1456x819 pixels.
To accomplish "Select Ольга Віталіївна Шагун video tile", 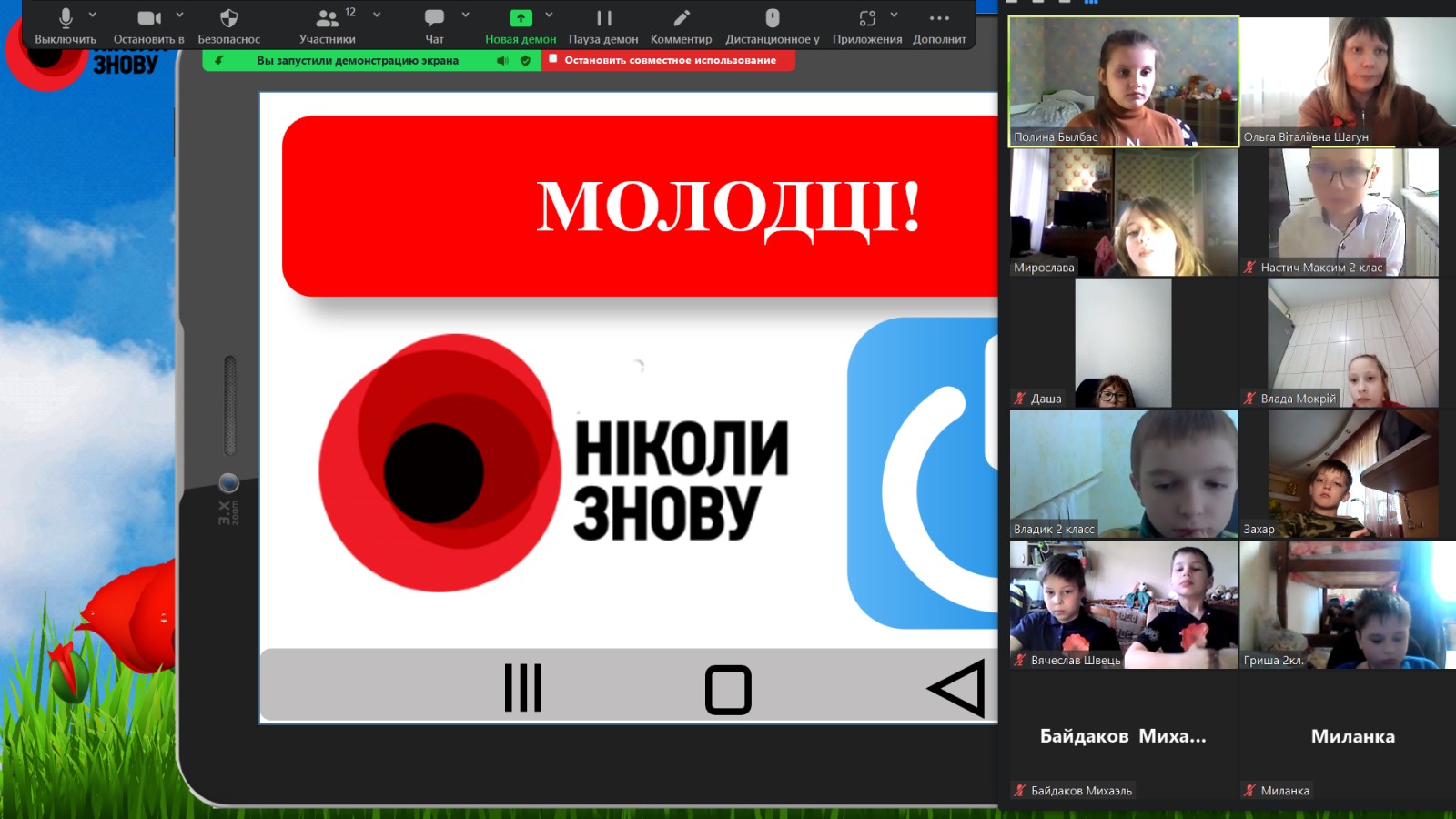I will pos(1348,82).
